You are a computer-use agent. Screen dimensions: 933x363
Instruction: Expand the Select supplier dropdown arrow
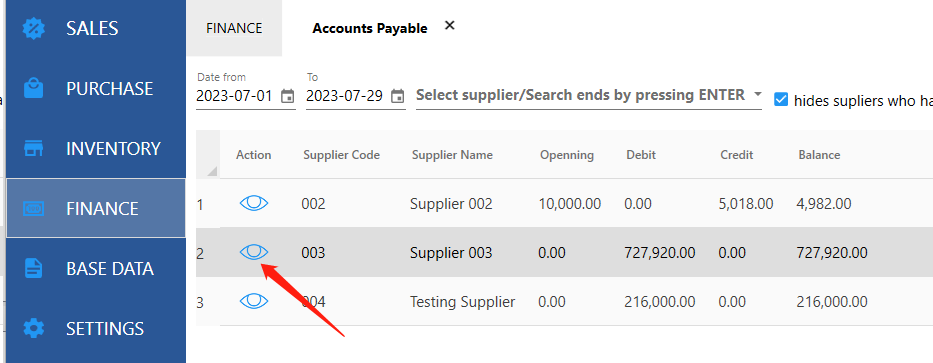757,94
